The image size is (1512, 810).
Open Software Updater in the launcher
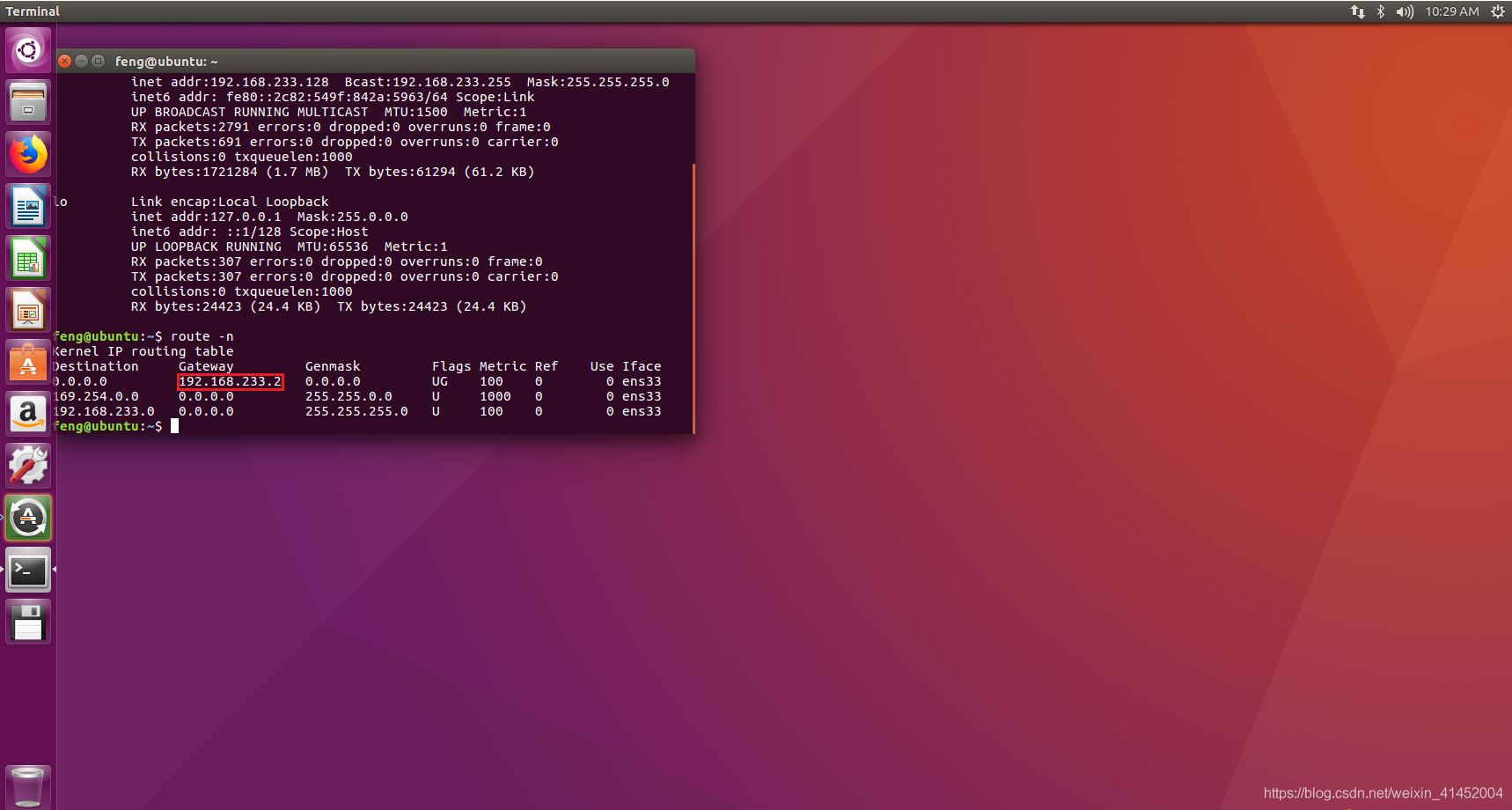(28, 518)
